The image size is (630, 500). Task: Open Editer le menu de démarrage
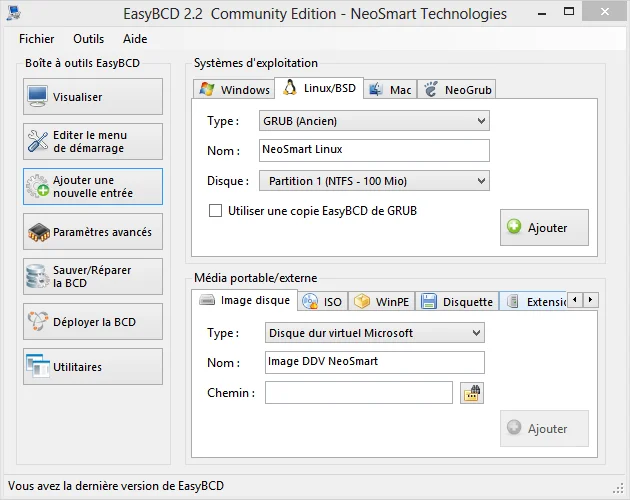coord(93,141)
